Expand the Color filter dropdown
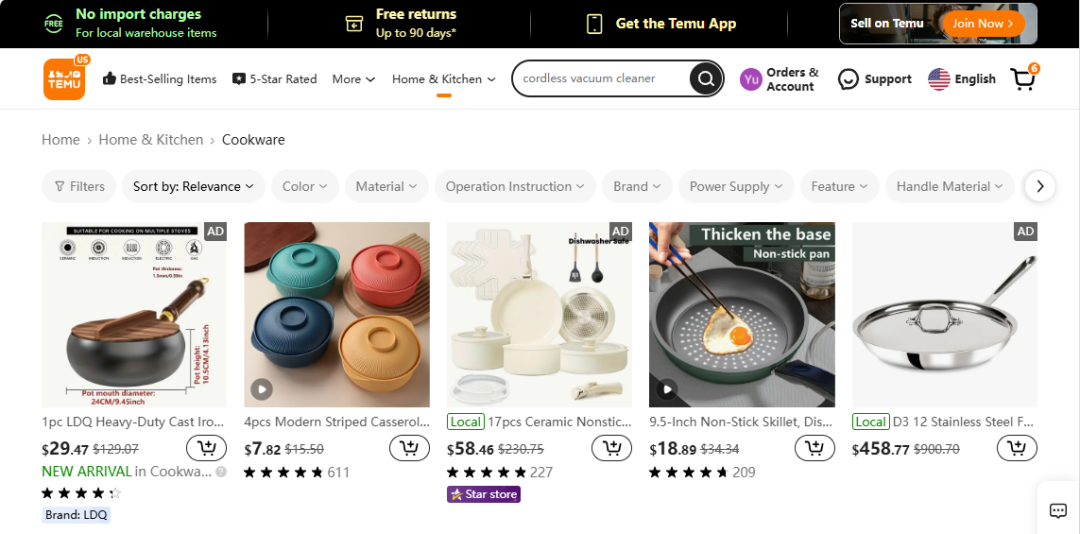Viewport: 1080px width, 534px height. 304,186
